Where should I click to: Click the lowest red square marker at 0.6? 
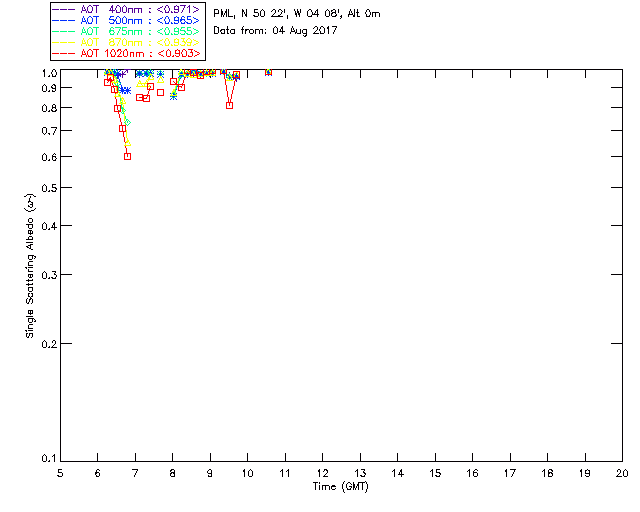pyautogui.click(x=127, y=156)
